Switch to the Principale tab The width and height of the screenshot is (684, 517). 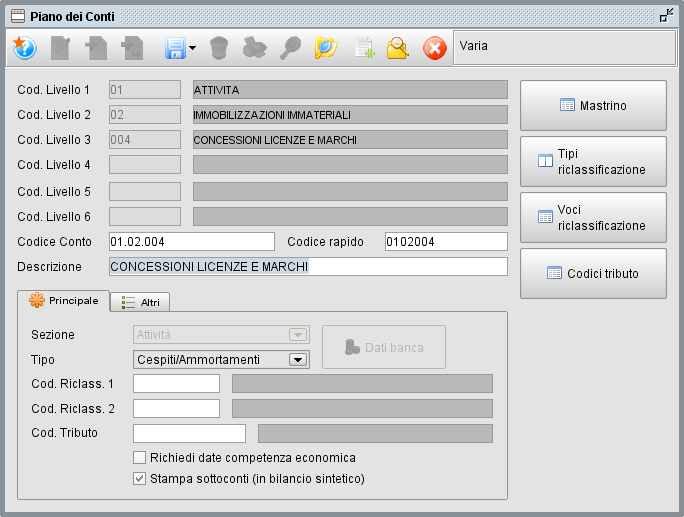pos(64,301)
